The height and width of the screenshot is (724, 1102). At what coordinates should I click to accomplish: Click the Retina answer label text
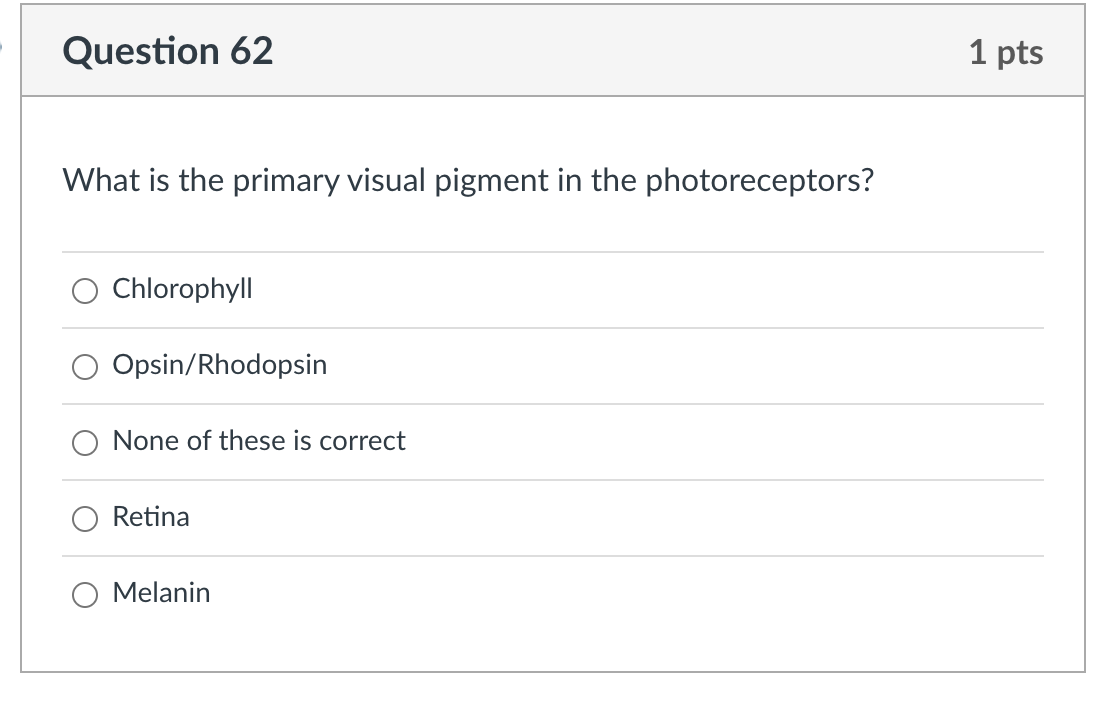tap(151, 517)
